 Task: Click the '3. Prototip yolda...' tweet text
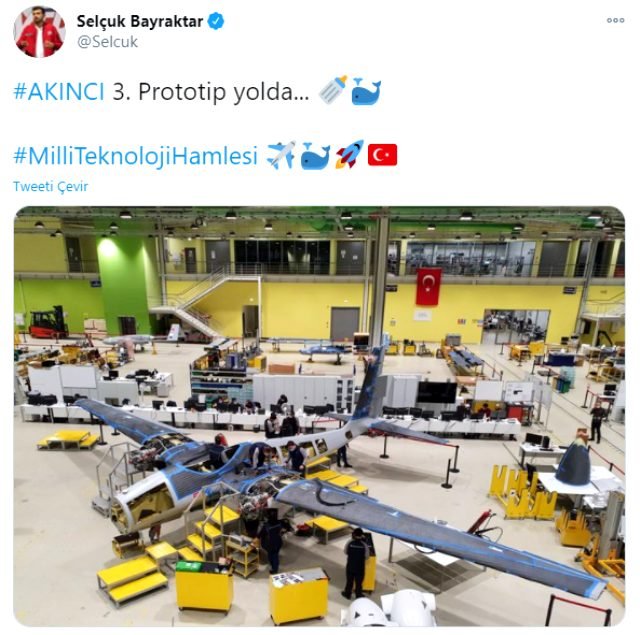211,91
